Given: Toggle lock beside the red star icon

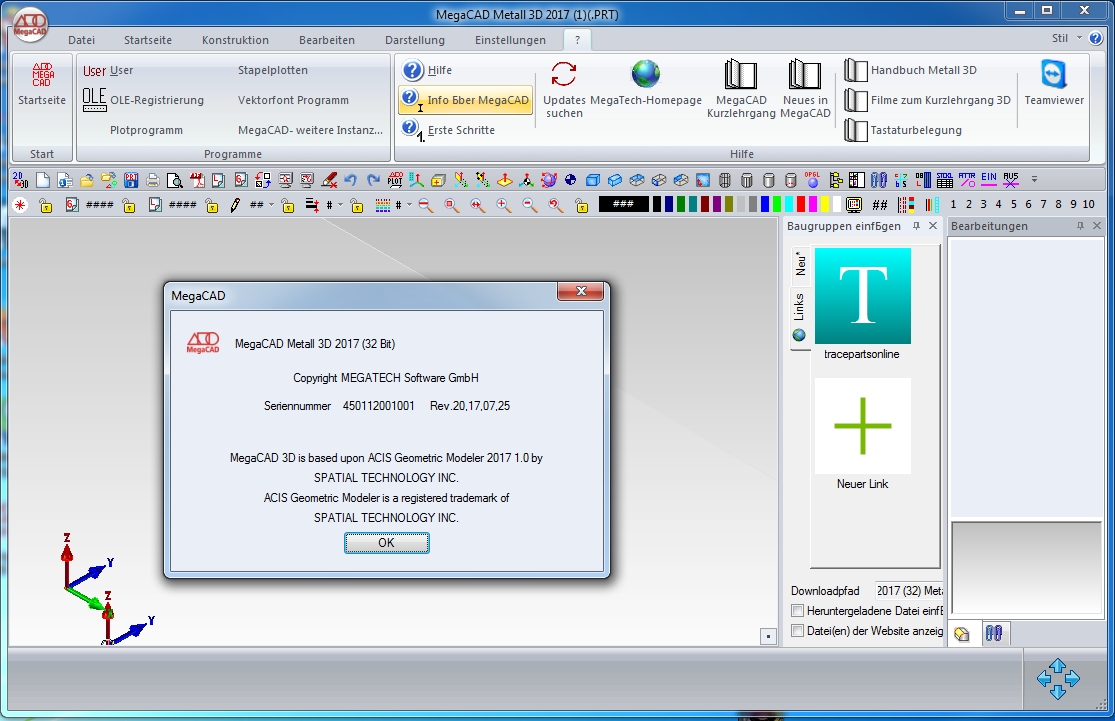Looking at the screenshot, I should click(x=46, y=205).
